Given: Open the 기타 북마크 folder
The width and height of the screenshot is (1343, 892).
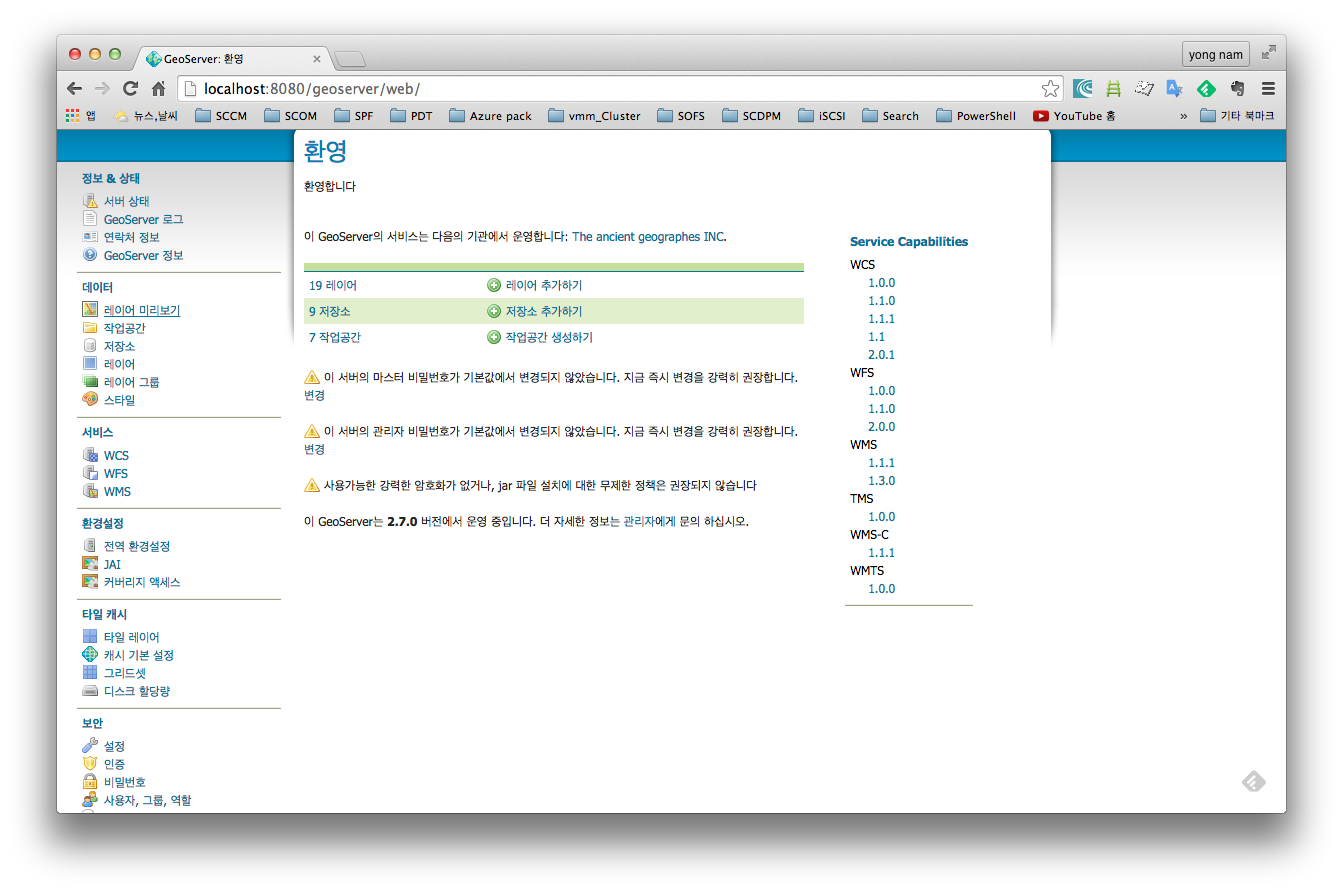Looking at the screenshot, I should [1237, 116].
